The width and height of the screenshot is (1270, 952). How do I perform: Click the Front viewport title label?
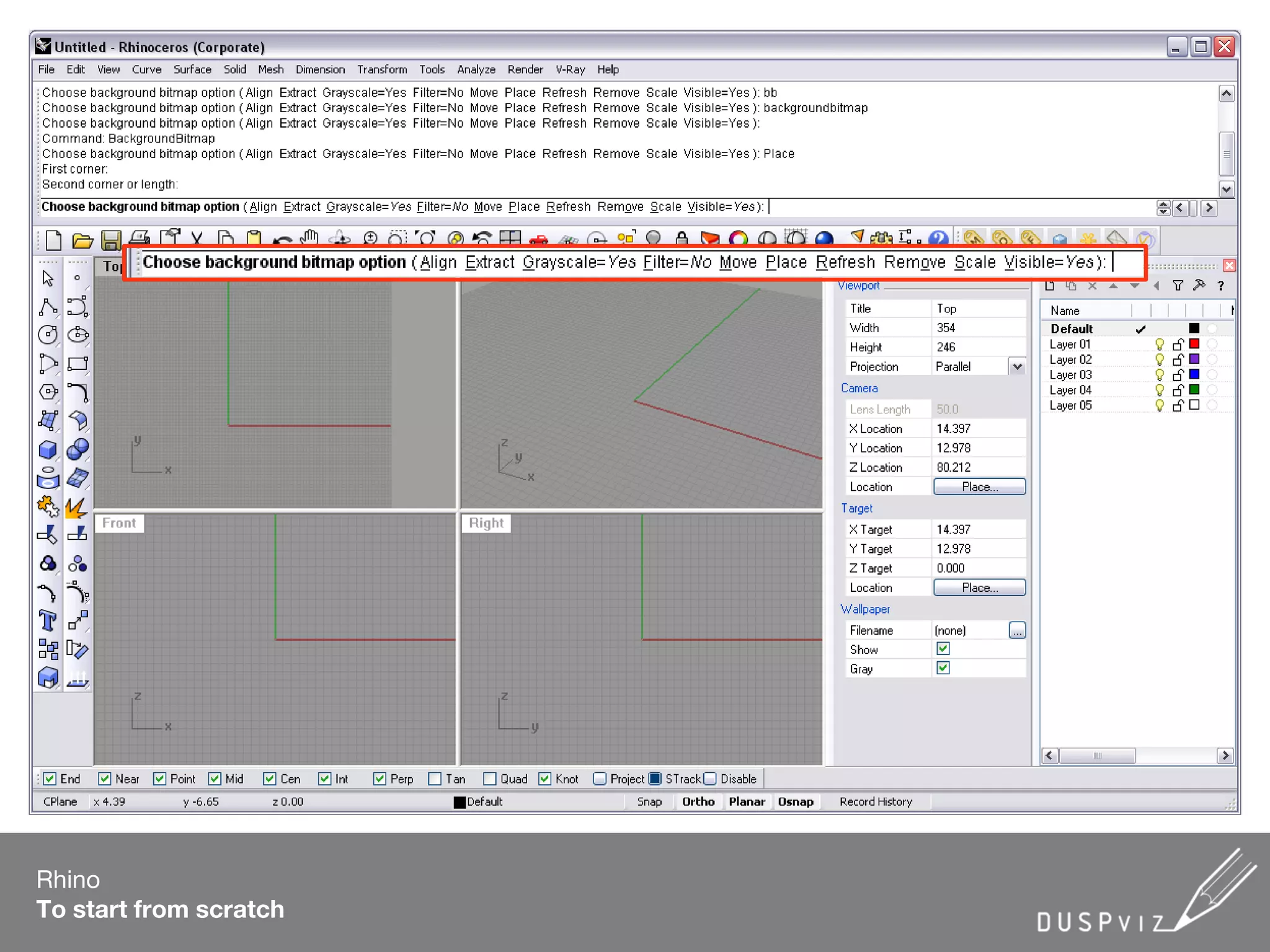[119, 523]
